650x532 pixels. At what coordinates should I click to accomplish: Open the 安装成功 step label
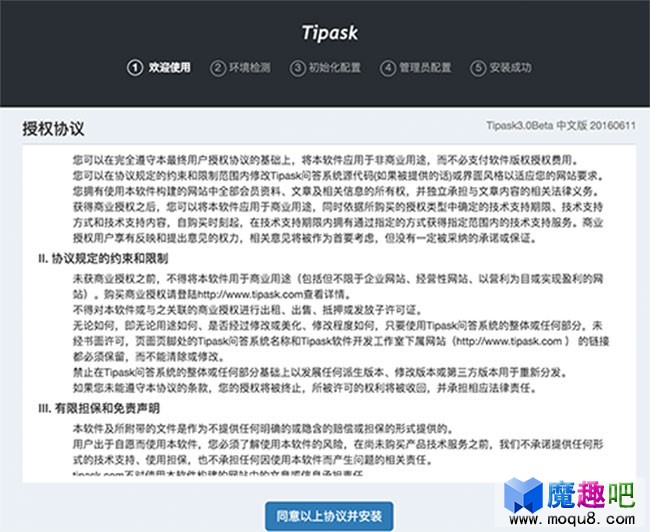(510, 68)
